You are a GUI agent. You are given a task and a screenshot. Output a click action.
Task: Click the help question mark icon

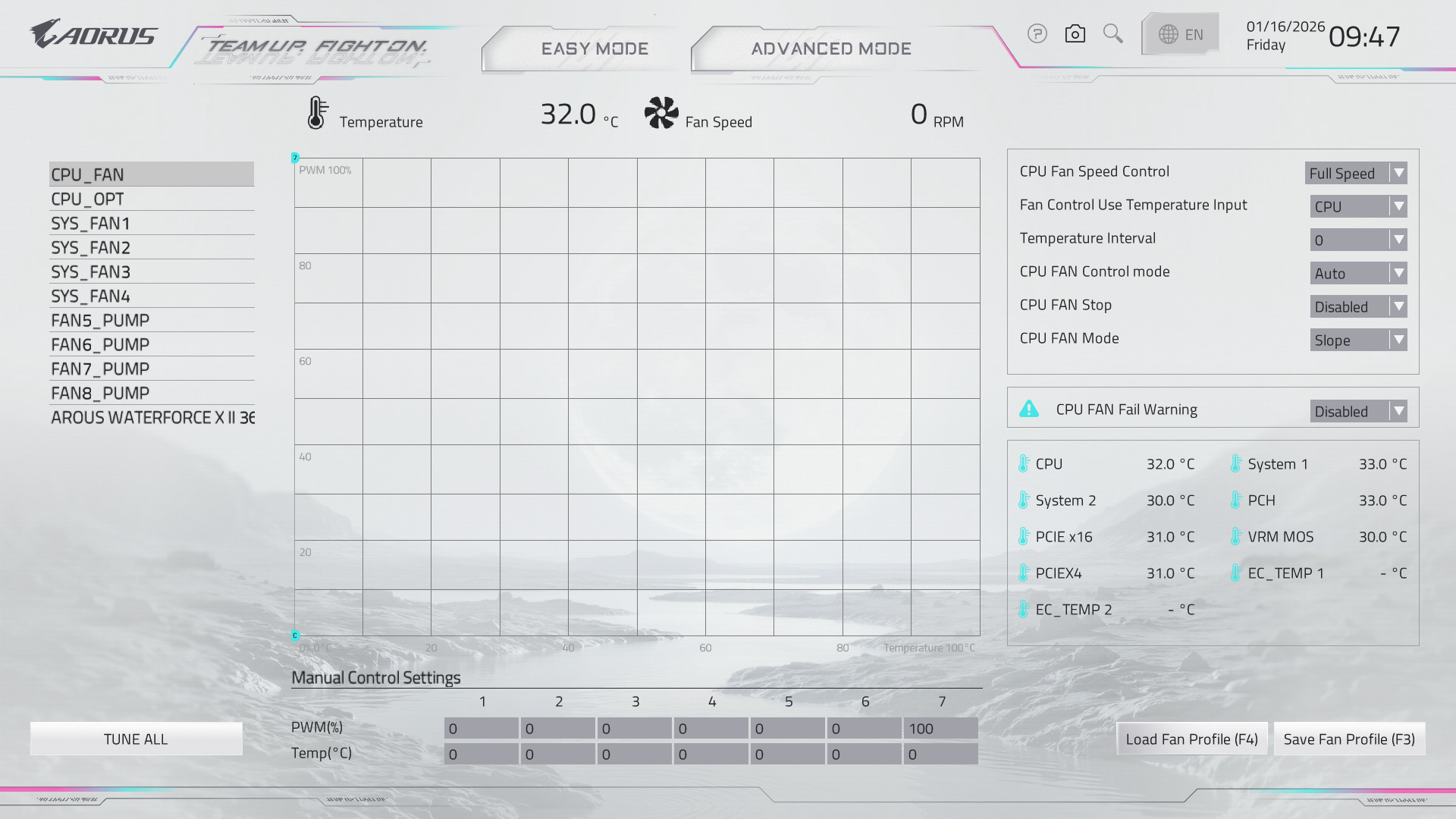tap(1037, 34)
